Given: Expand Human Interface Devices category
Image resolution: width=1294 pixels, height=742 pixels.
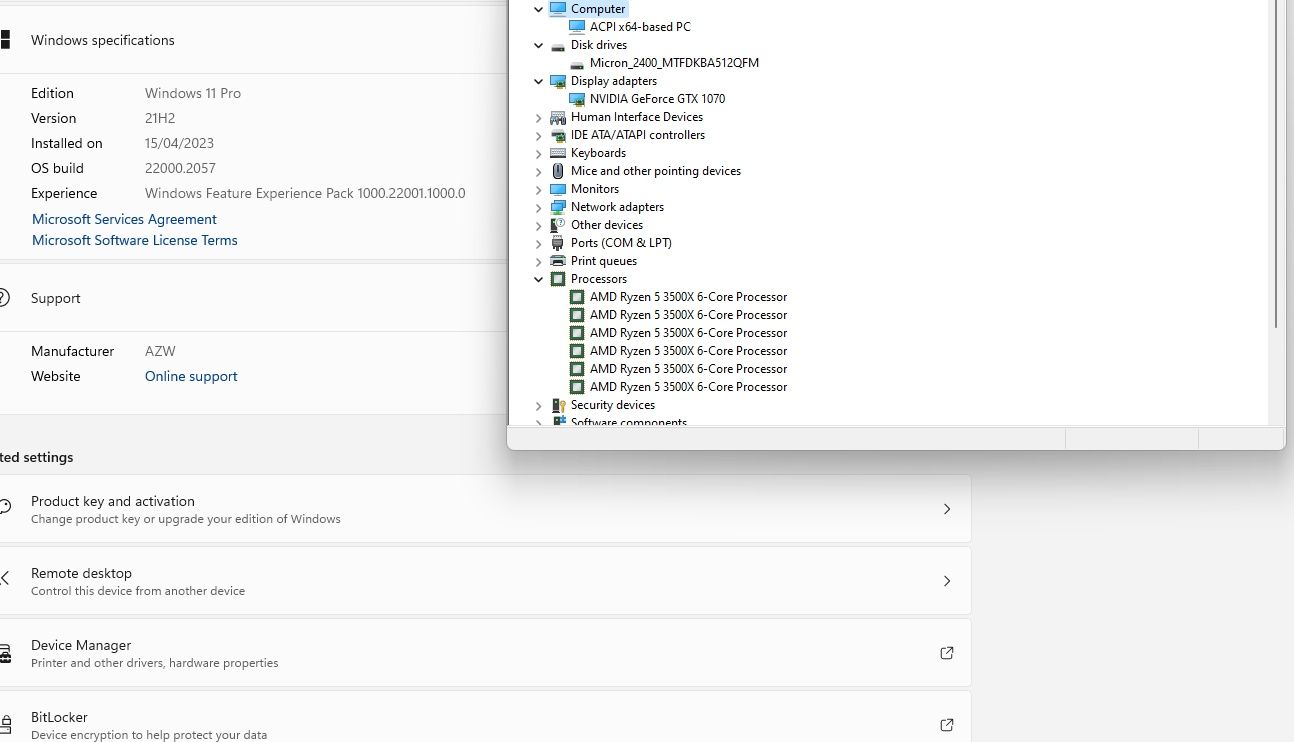Looking at the screenshot, I should [538, 117].
